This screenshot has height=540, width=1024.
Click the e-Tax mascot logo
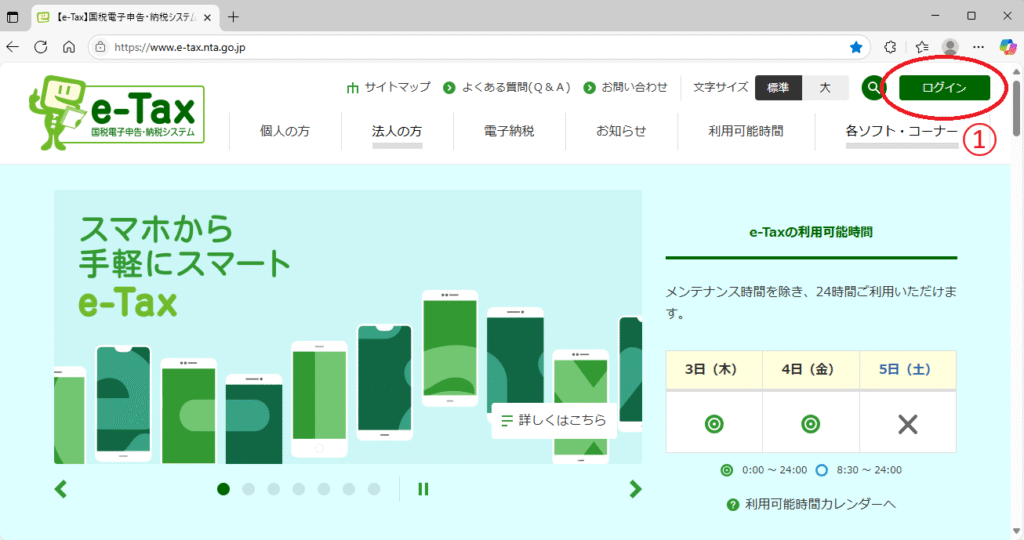[116, 112]
